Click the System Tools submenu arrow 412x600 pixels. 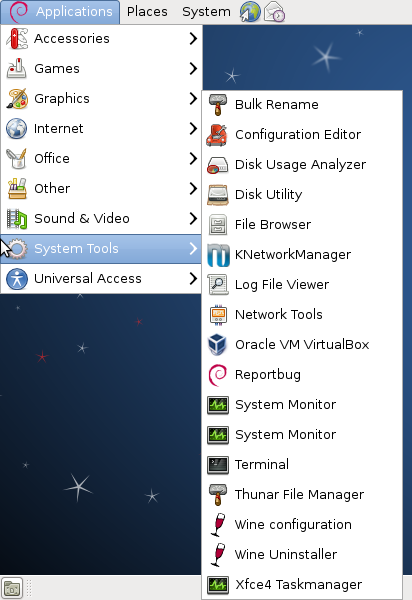[x=193, y=248]
